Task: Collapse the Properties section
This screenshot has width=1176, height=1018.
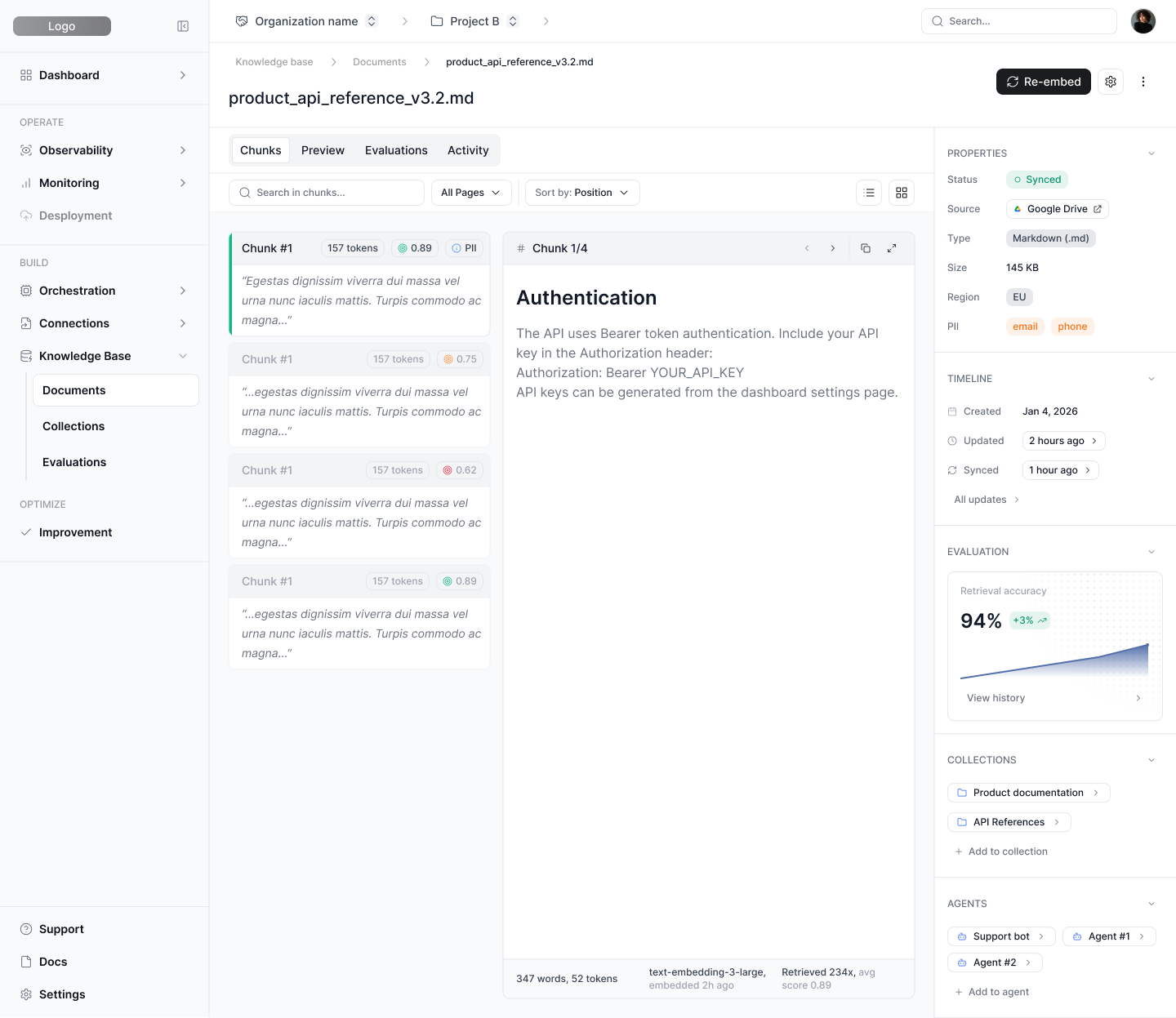Action: [x=1151, y=153]
